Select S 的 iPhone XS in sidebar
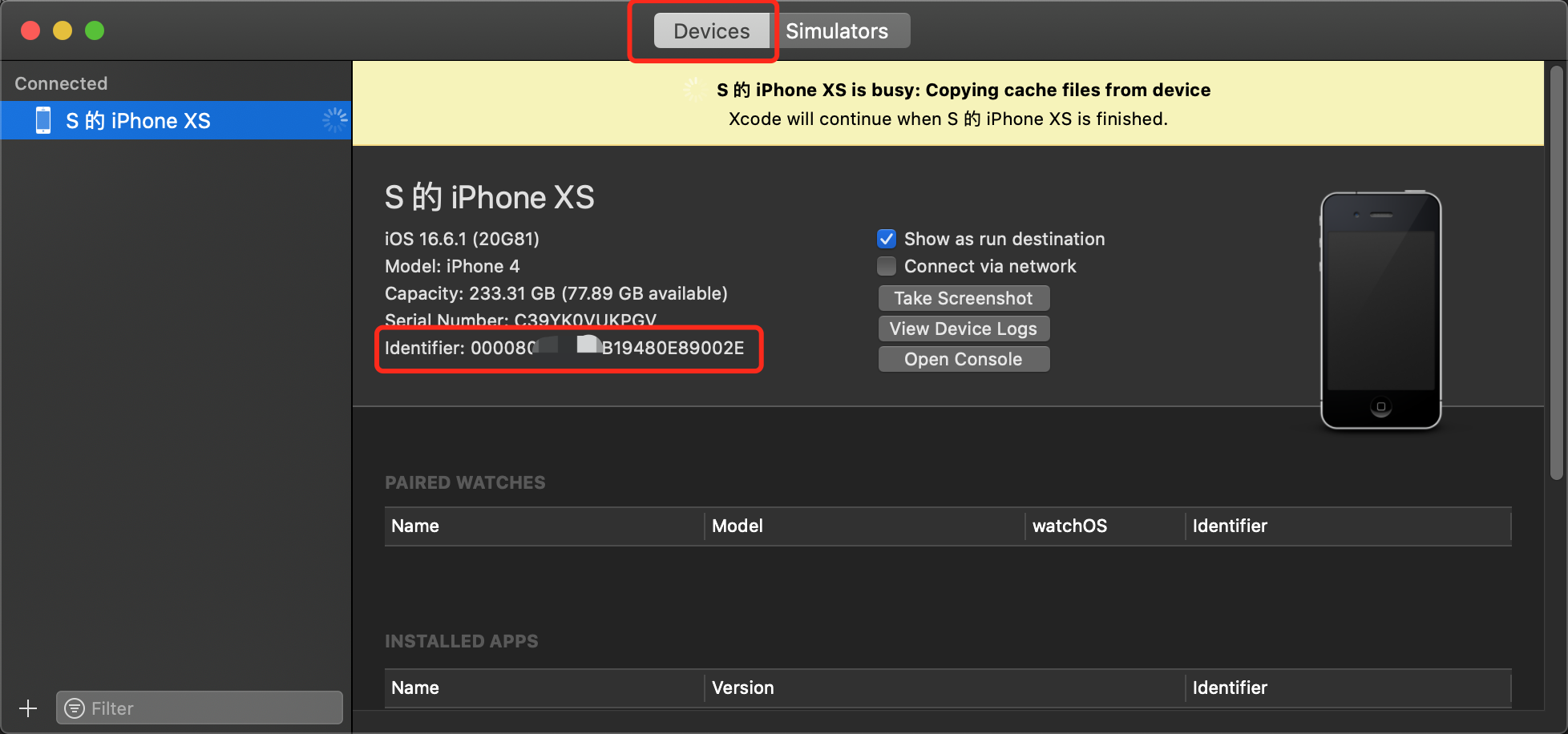1568x734 pixels. 176,120
